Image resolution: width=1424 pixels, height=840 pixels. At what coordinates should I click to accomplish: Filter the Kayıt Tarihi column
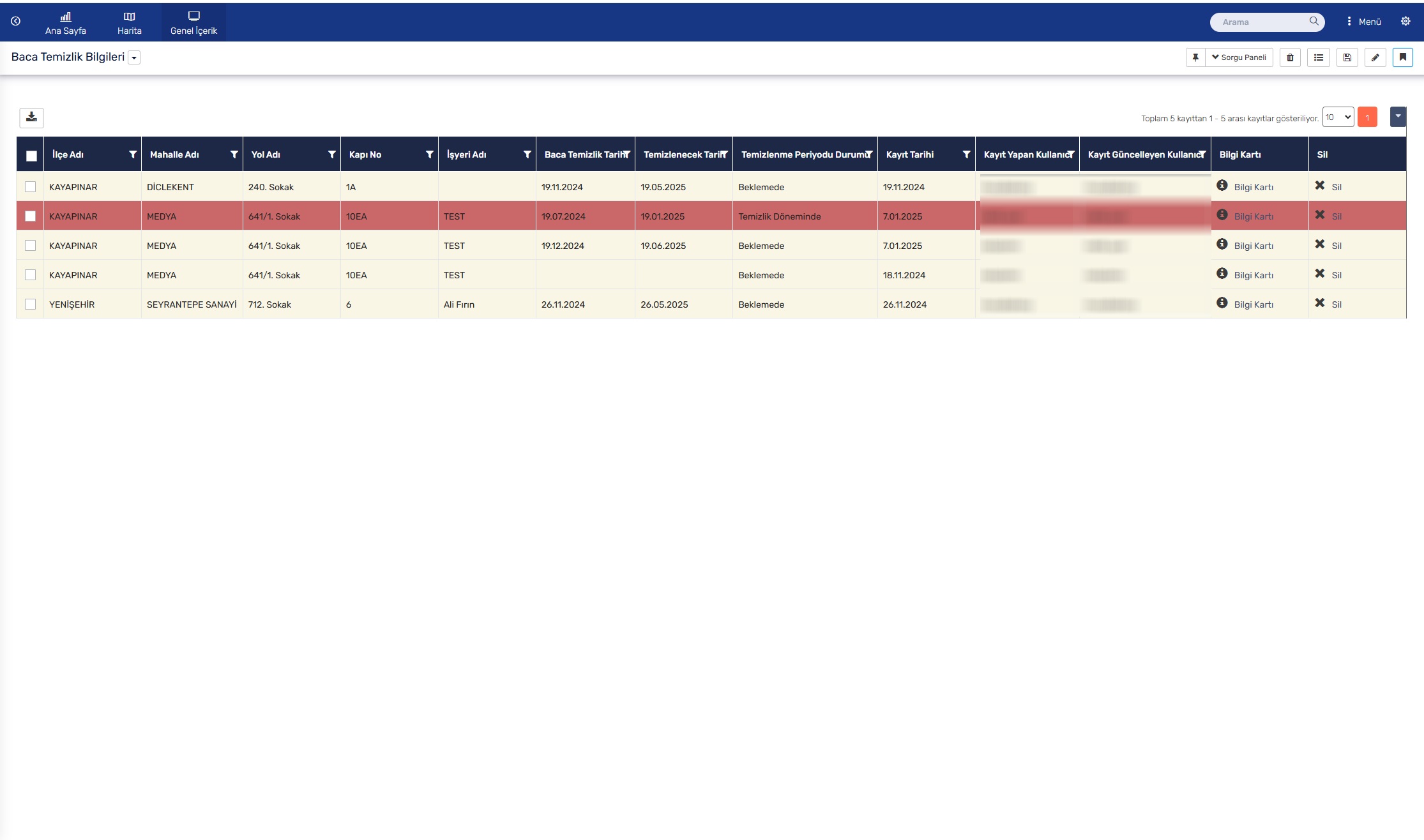pos(967,154)
